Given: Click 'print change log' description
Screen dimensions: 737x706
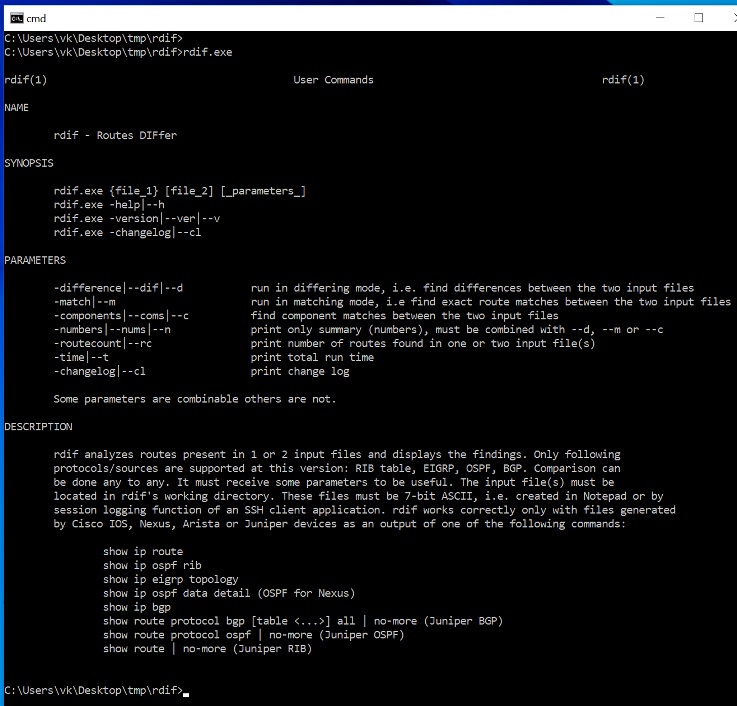Looking at the screenshot, I should [x=300, y=371].
